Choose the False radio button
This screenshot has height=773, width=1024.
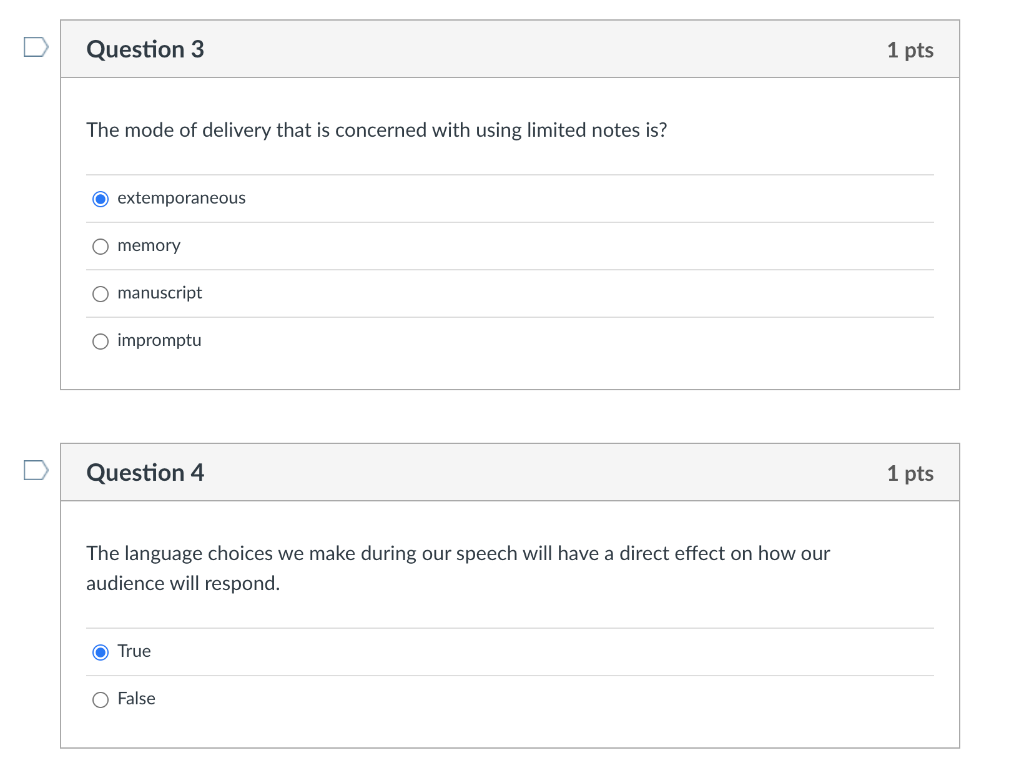pos(100,700)
